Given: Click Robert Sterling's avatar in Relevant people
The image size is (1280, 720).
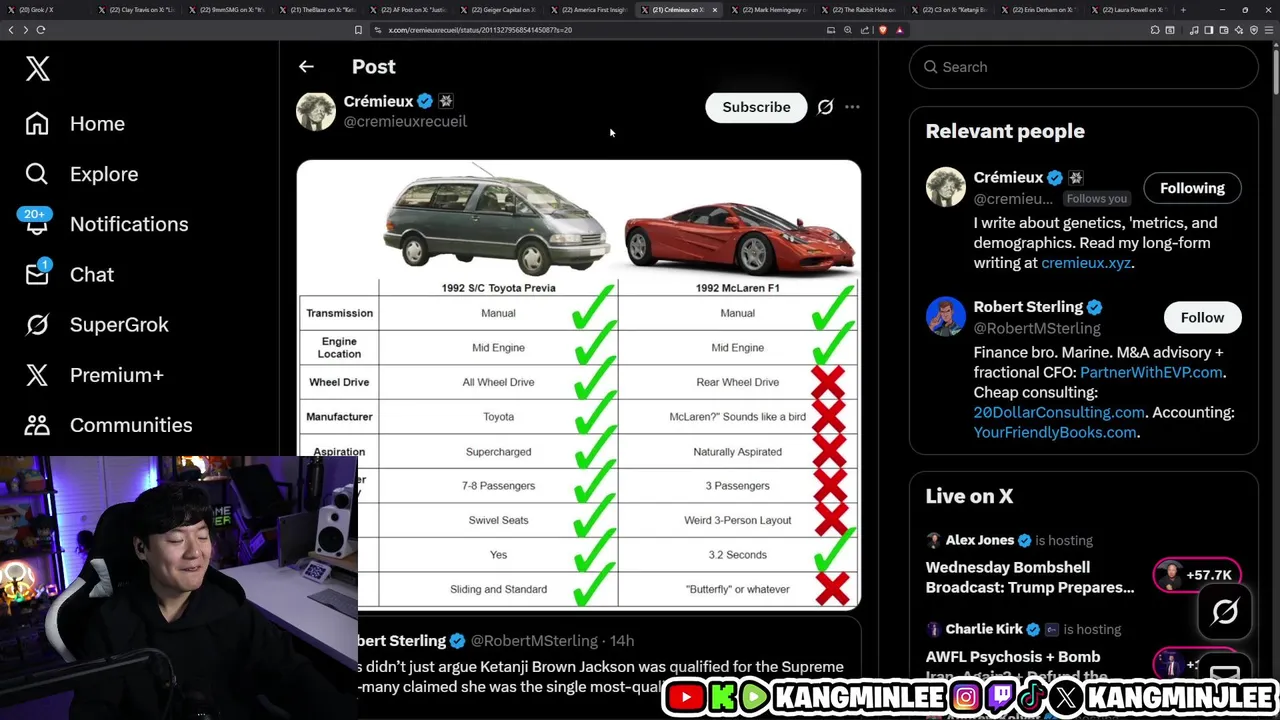Looking at the screenshot, I should pyautogui.click(x=945, y=317).
